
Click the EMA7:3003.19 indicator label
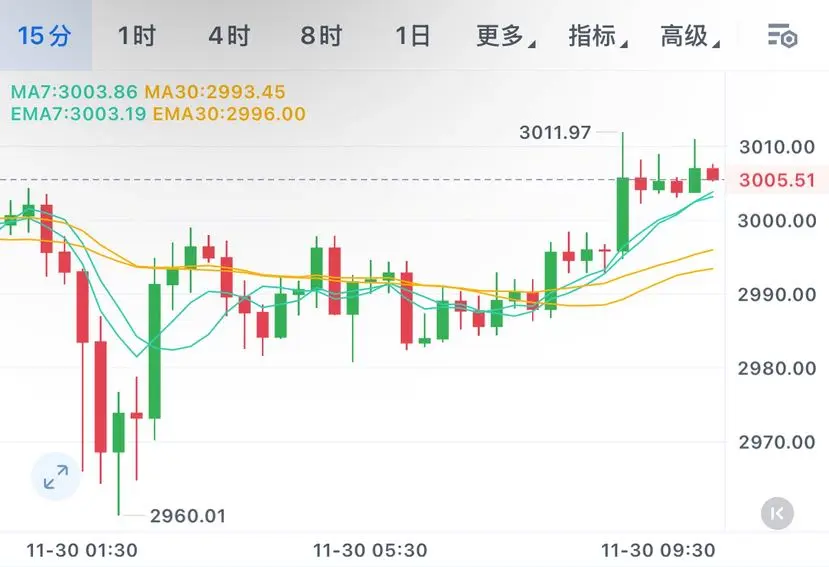[78, 114]
